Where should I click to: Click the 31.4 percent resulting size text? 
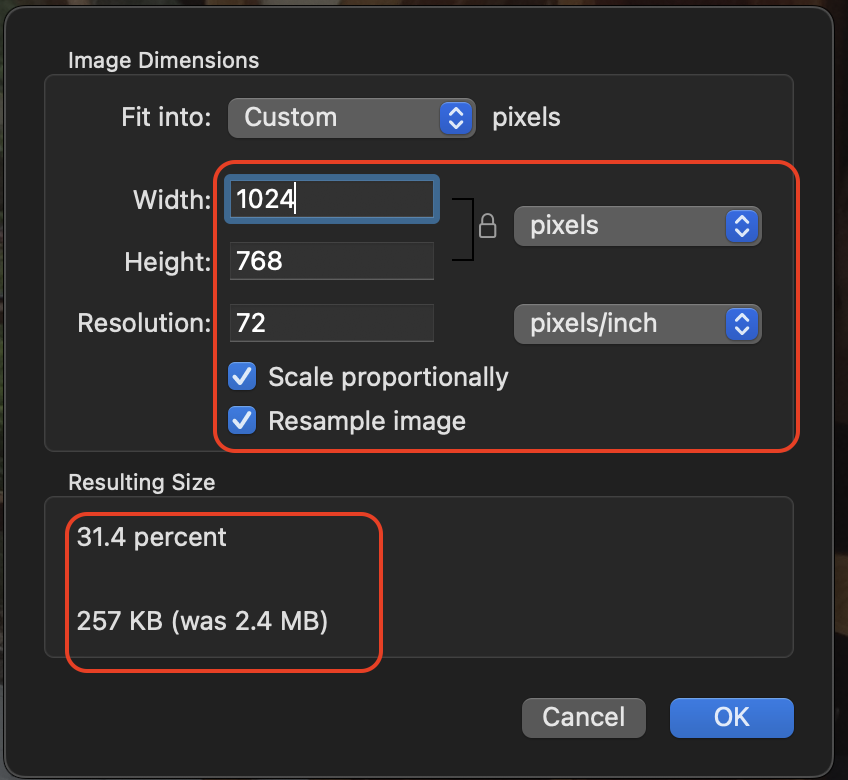coord(151,537)
